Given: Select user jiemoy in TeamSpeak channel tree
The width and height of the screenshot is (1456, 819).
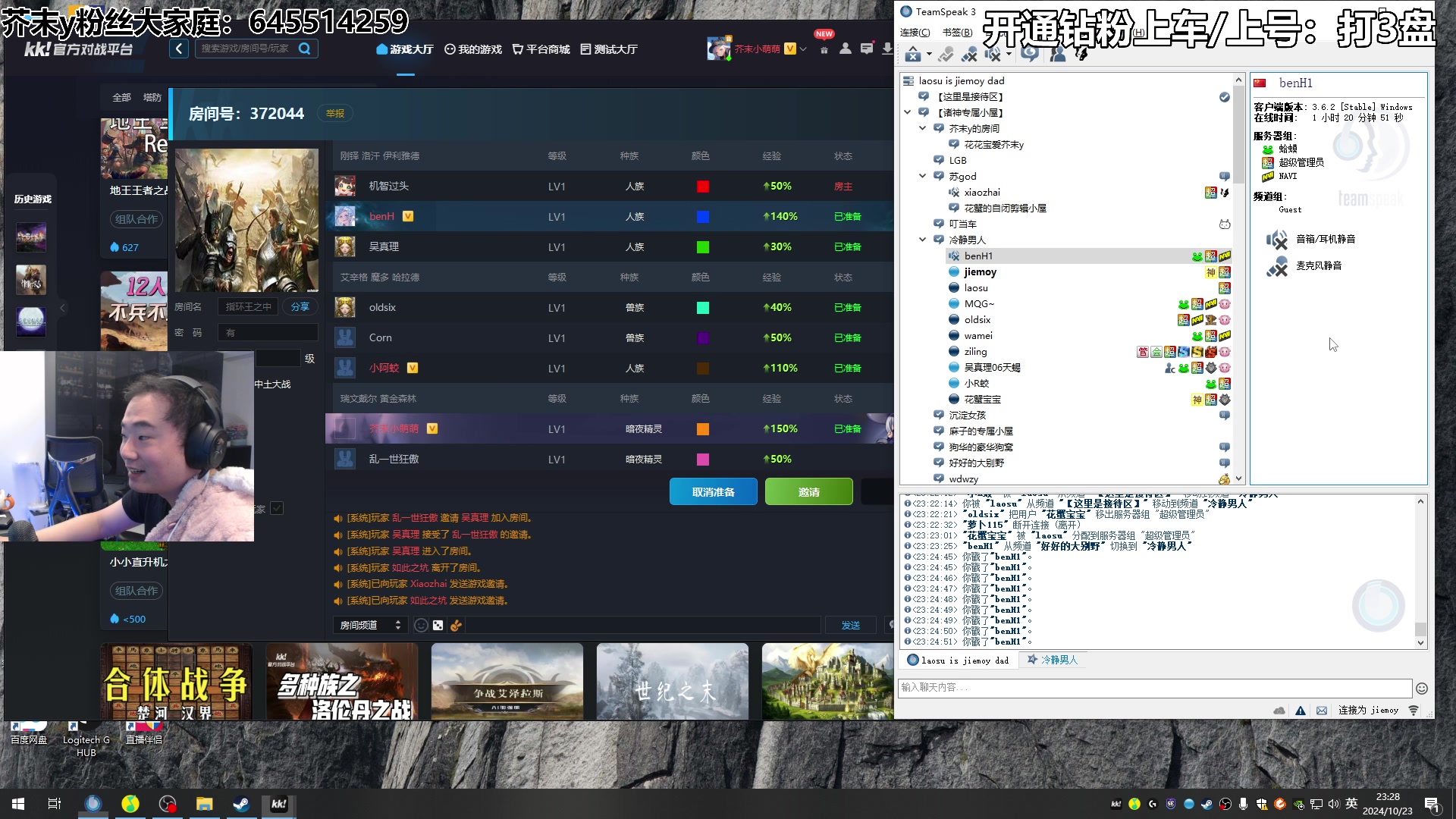Looking at the screenshot, I should coord(980,272).
